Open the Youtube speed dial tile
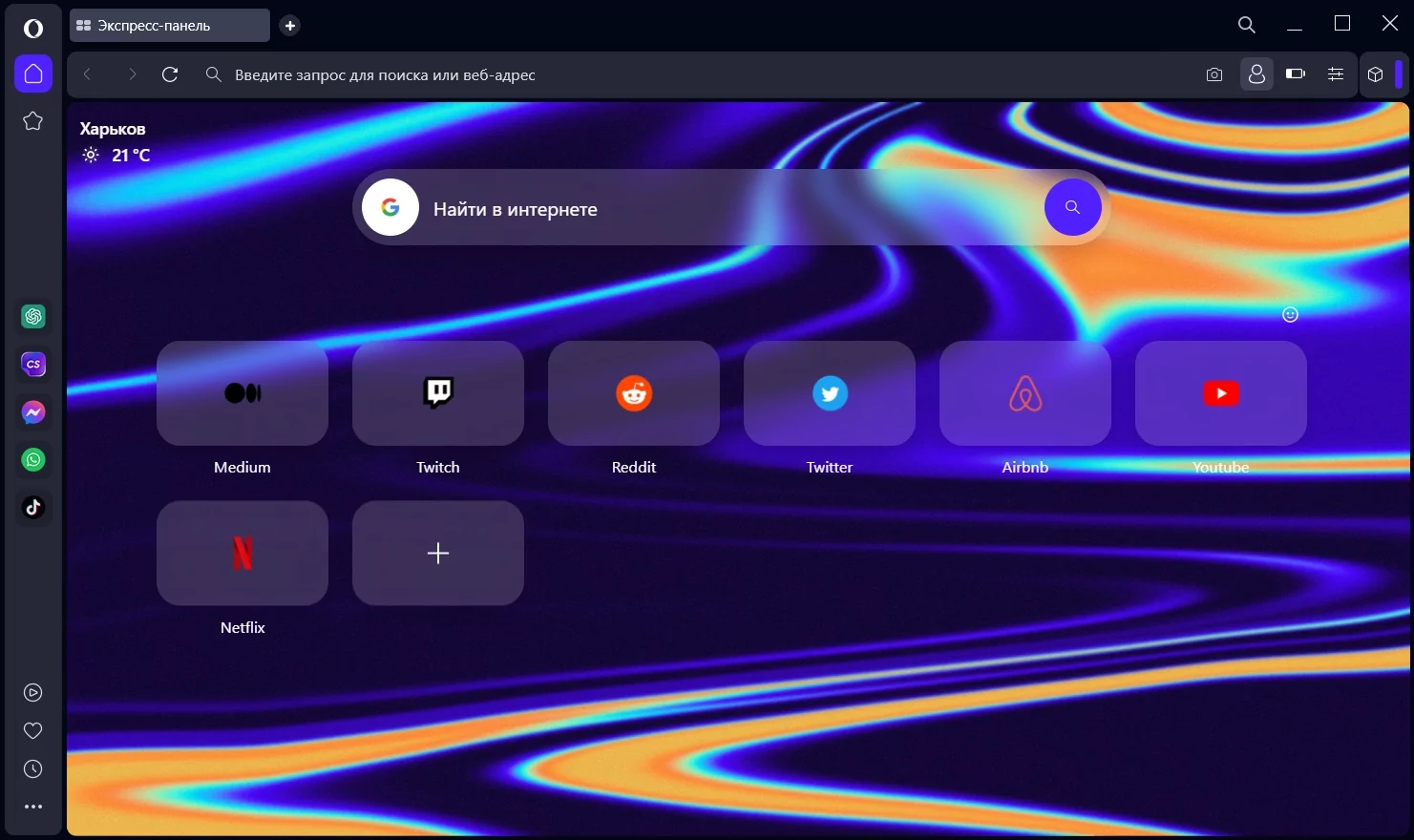The height and width of the screenshot is (840, 1414). 1221,393
